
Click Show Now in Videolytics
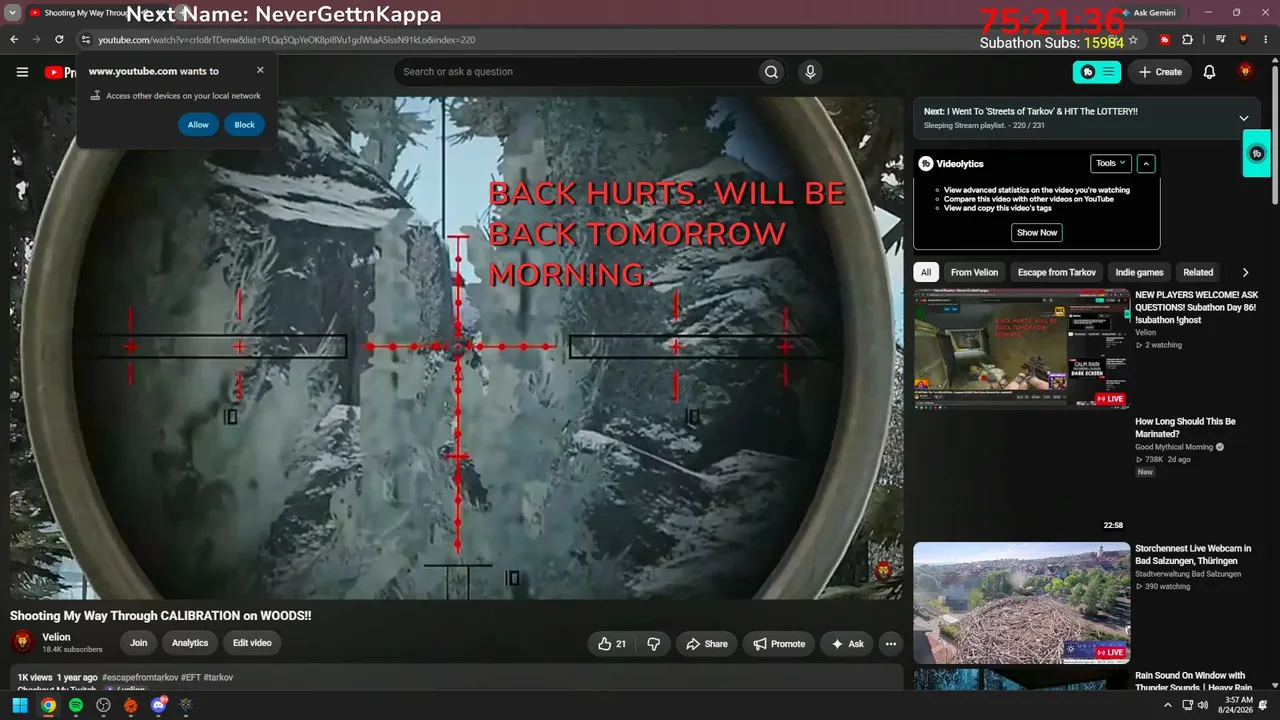click(x=1036, y=233)
